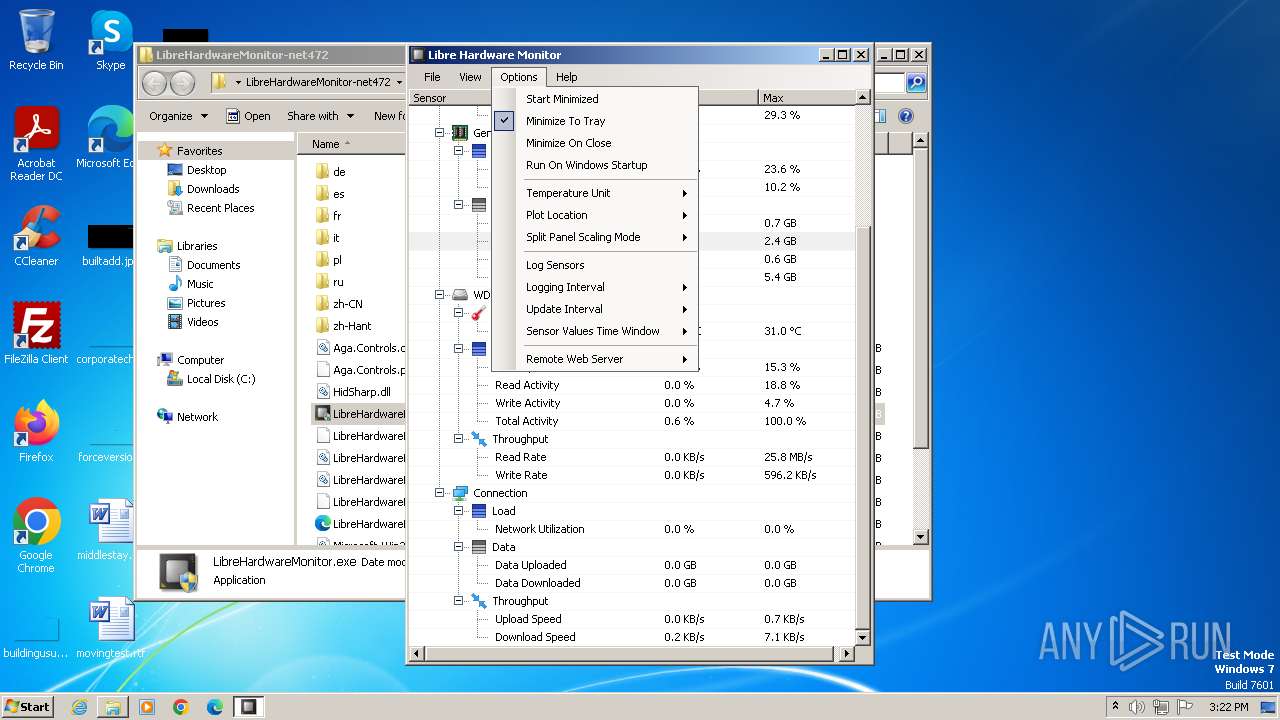Click the Load icon under Connection
The width and height of the screenshot is (1280, 720).
(478, 511)
